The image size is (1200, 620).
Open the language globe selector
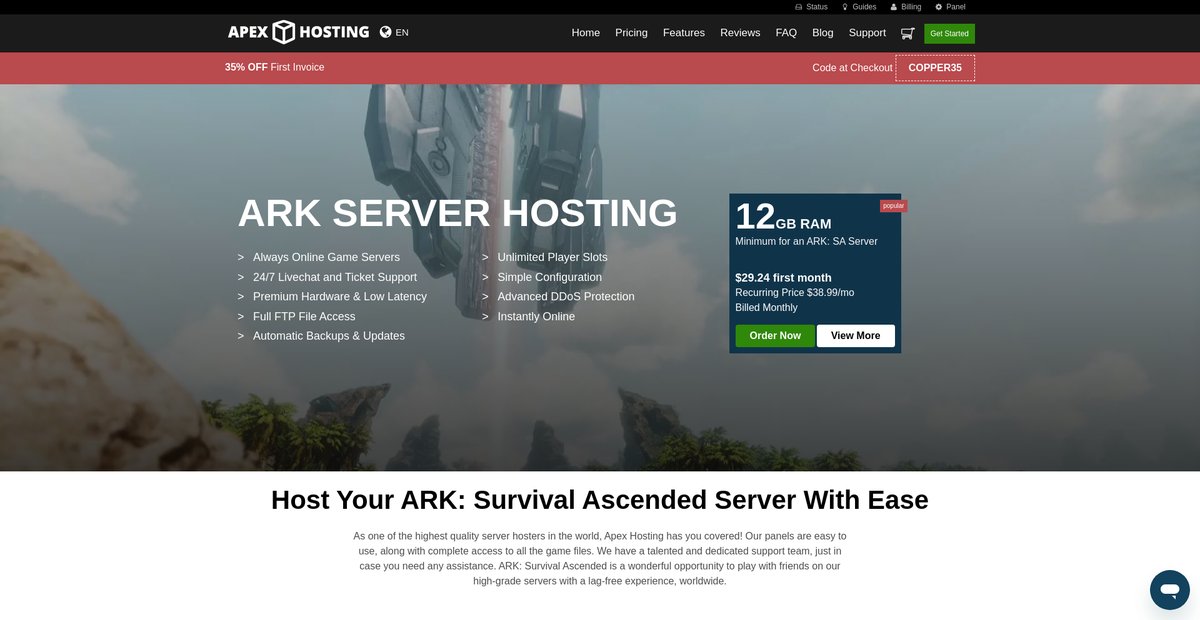(386, 32)
